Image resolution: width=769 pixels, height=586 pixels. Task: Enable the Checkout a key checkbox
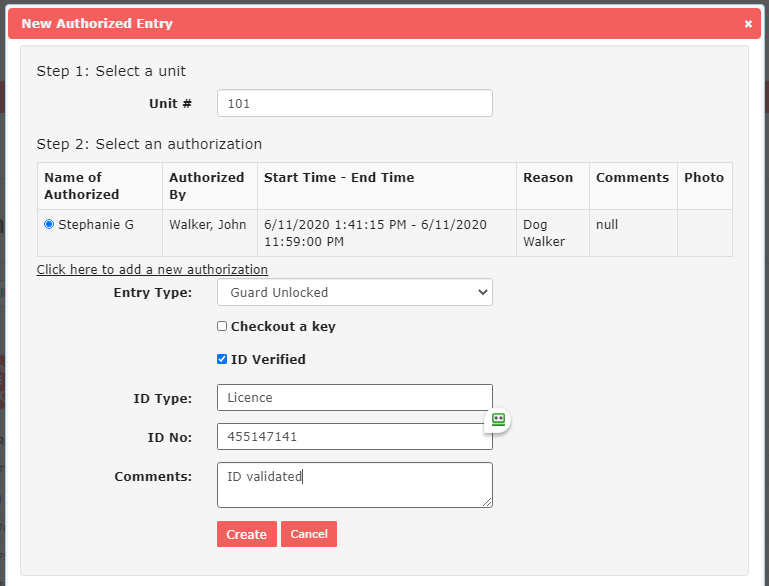pyautogui.click(x=222, y=326)
